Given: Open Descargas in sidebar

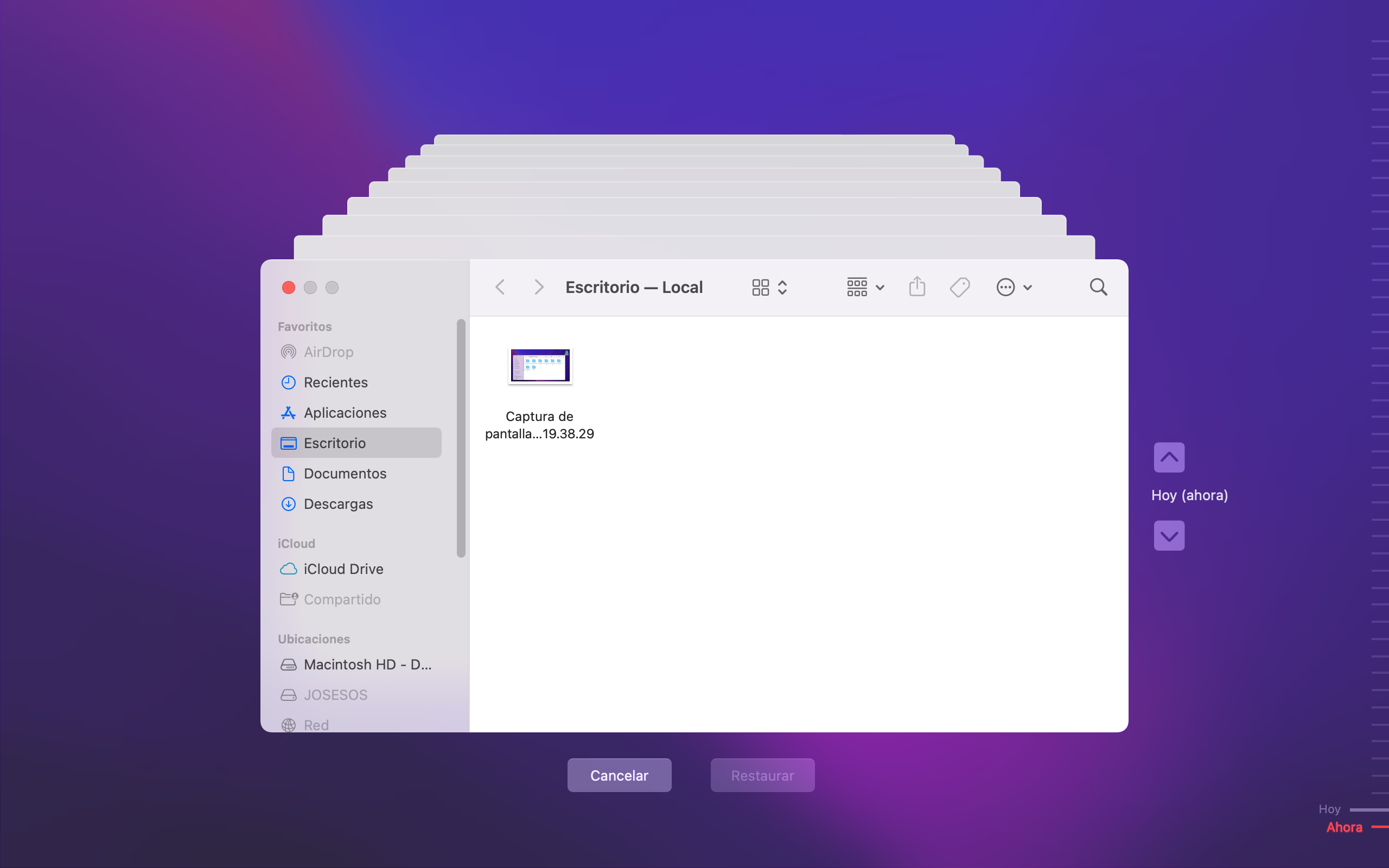Looking at the screenshot, I should (337, 504).
